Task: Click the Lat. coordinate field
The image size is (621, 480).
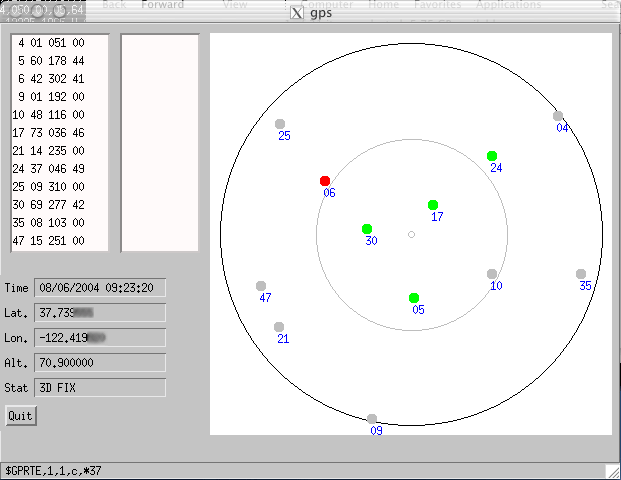Action: (x=100, y=313)
